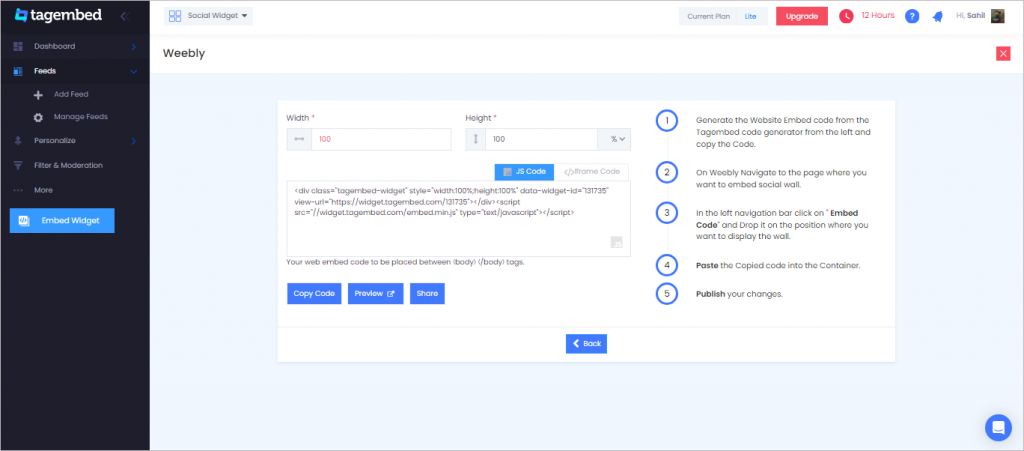This screenshot has height=451, width=1024.
Task: Click the Manage Feeds gear icon
Action: pyautogui.click(x=38, y=117)
